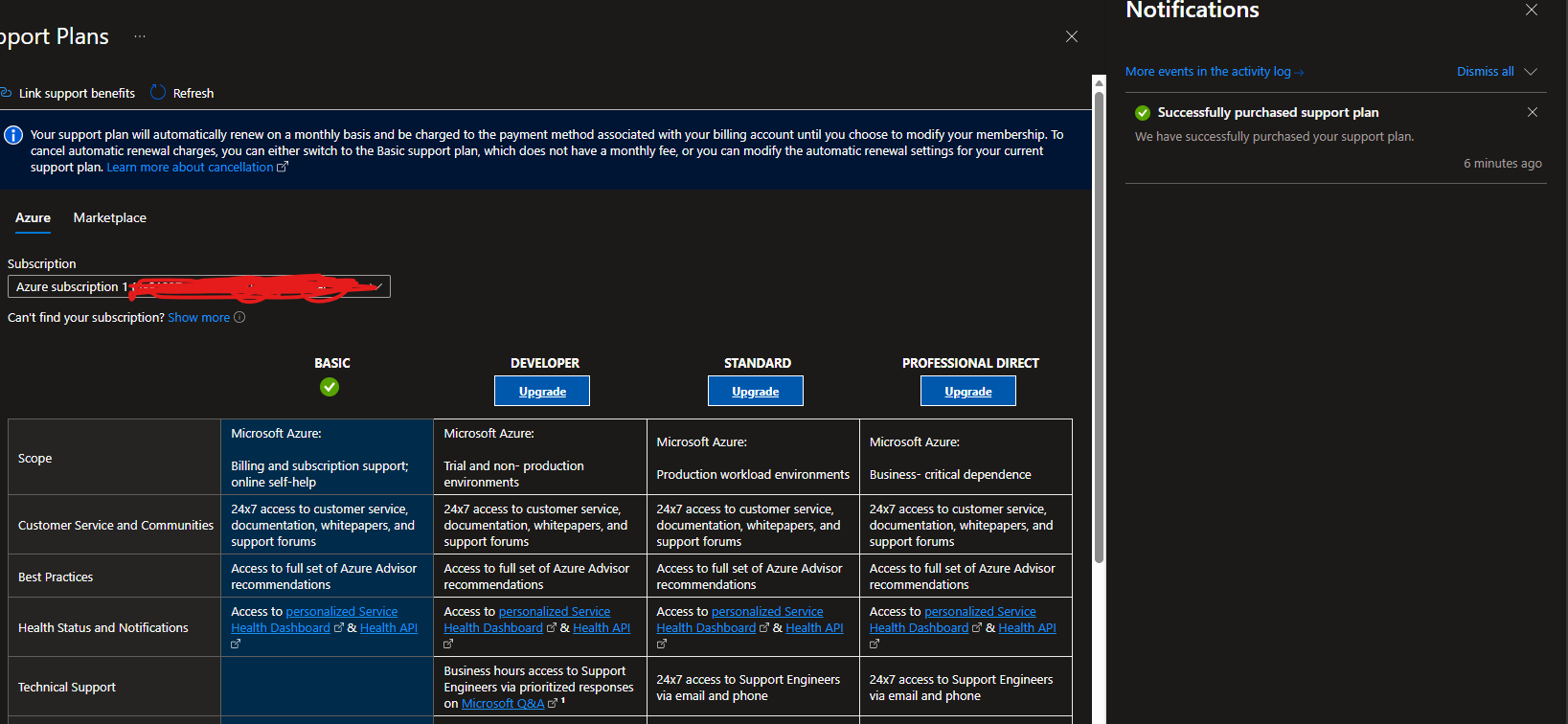Select the Best Practices row header

[114, 577]
